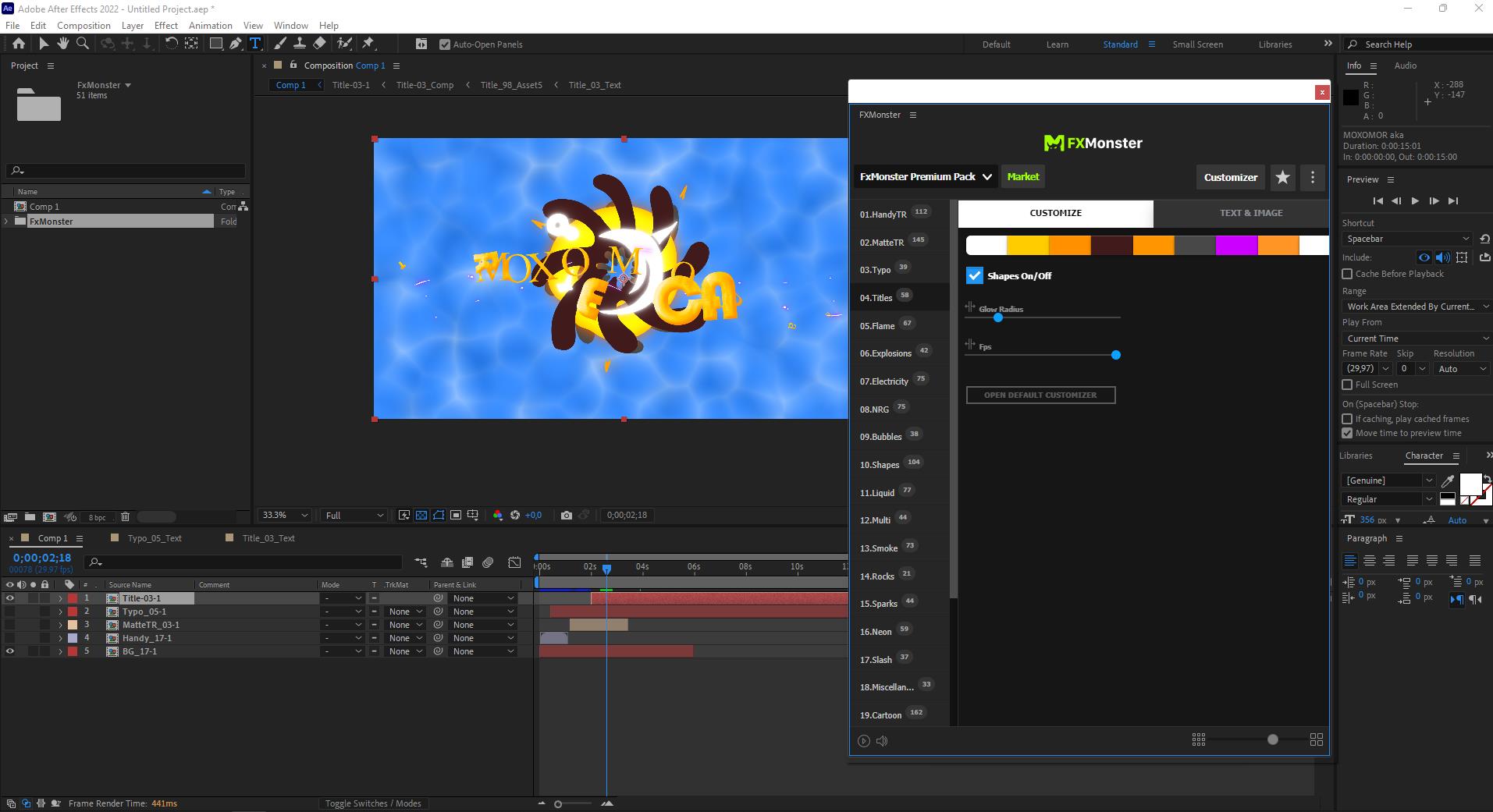Image resolution: width=1493 pixels, height=812 pixels.
Task: Open the FXMonster Customizer button
Action: [x=1231, y=177]
